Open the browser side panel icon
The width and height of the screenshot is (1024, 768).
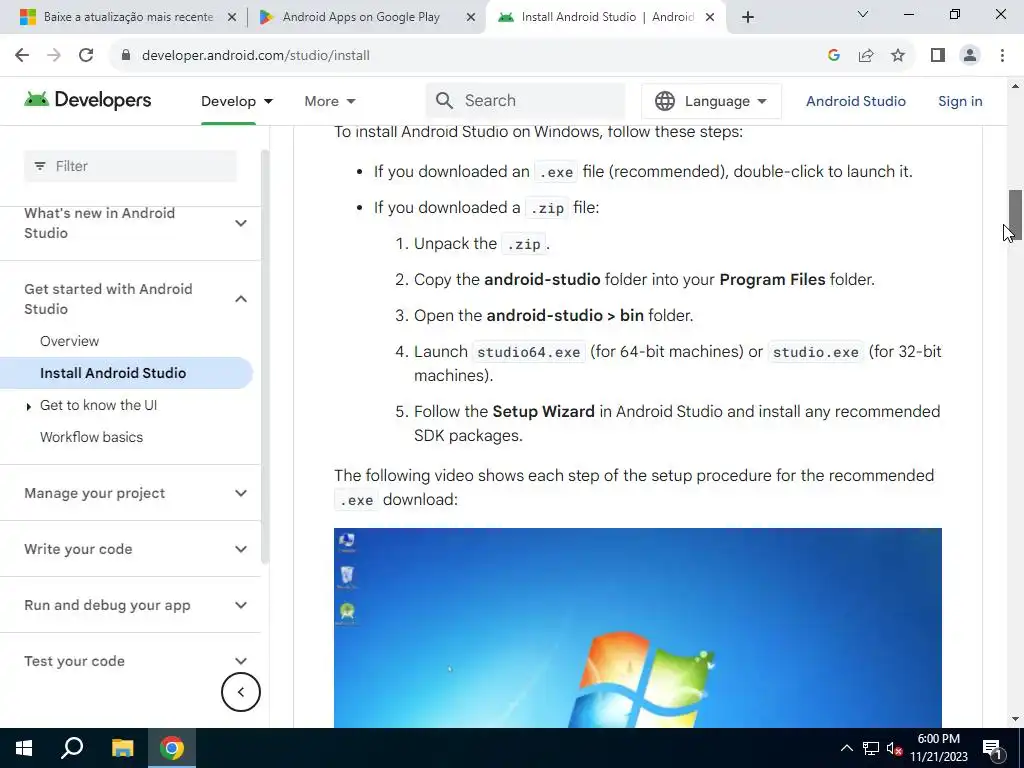coord(938,56)
